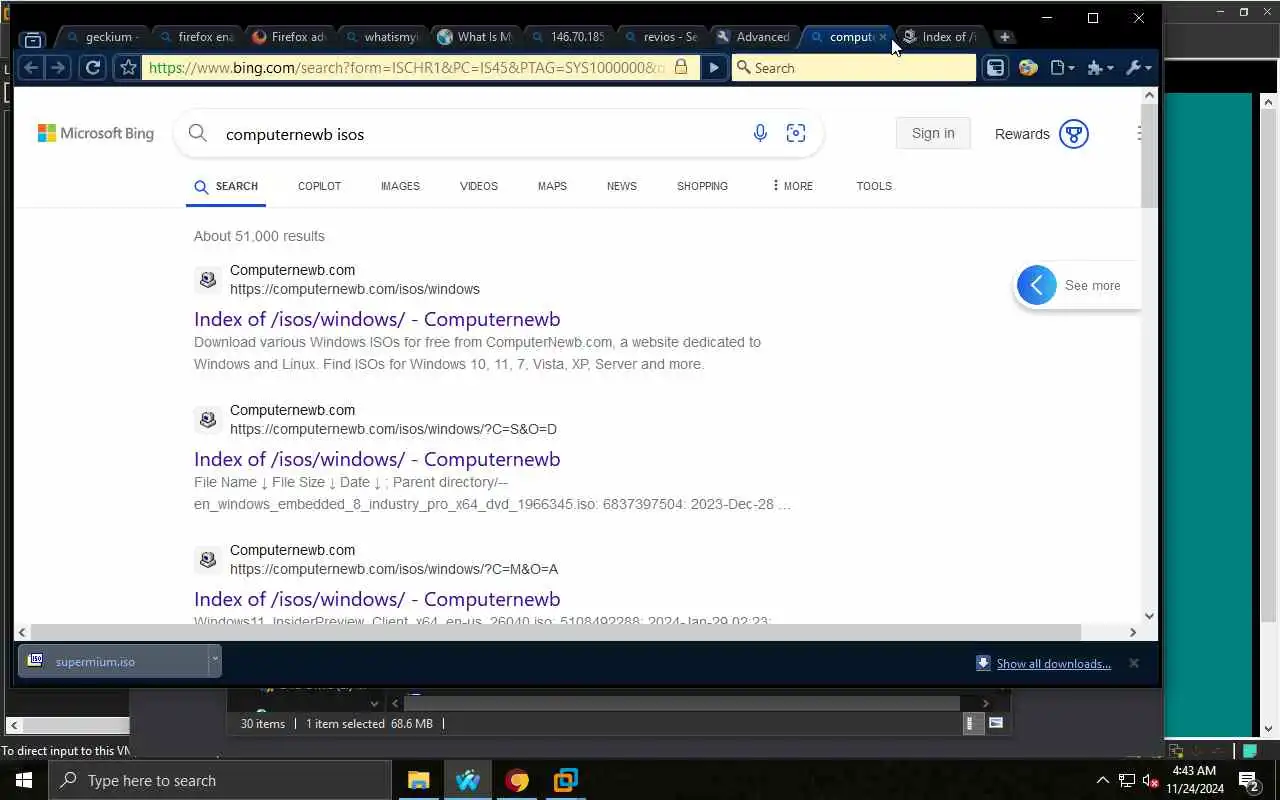
Task: Open the sidebar panel icon in the toolbar
Action: pyautogui.click(x=996, y=67)
